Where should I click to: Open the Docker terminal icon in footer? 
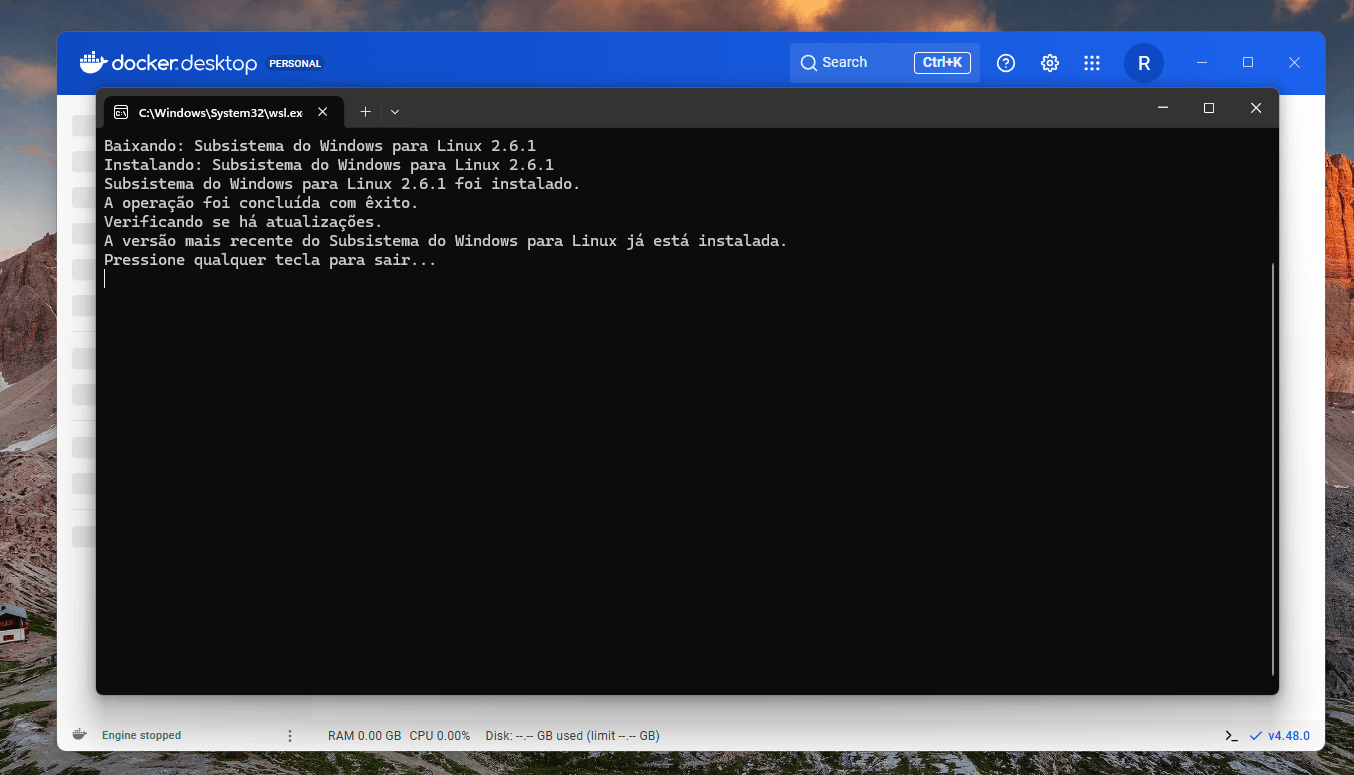pos(1231,736)
